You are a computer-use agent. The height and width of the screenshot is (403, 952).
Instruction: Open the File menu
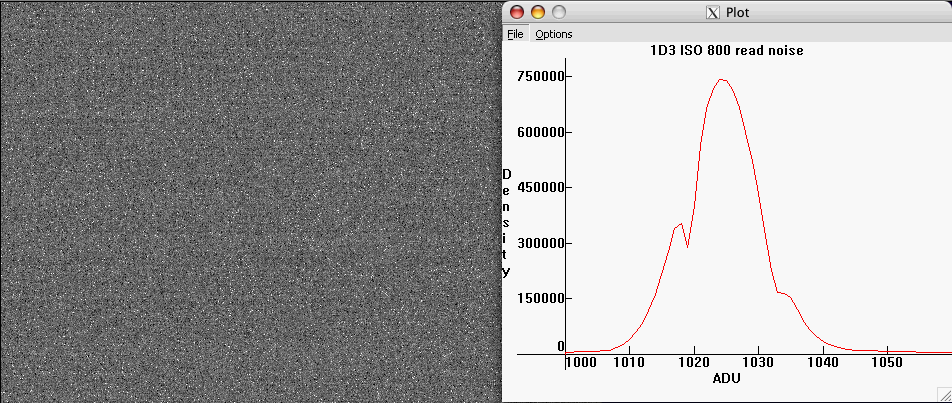515,34
